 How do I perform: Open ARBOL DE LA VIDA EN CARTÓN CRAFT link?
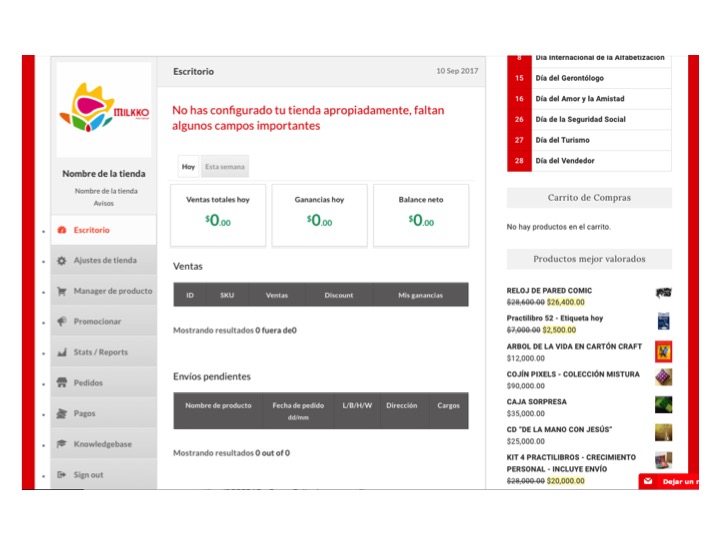pos(574,347)
